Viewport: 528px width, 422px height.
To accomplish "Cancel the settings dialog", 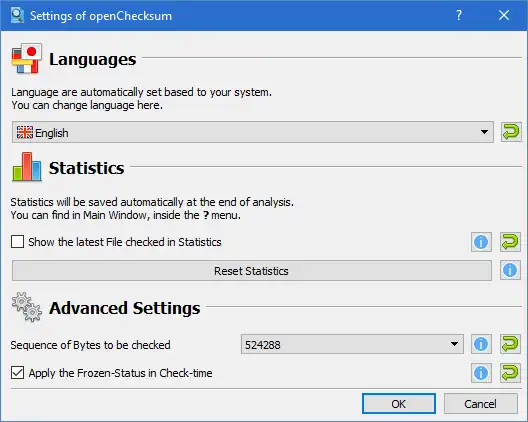I will point(481,403).
